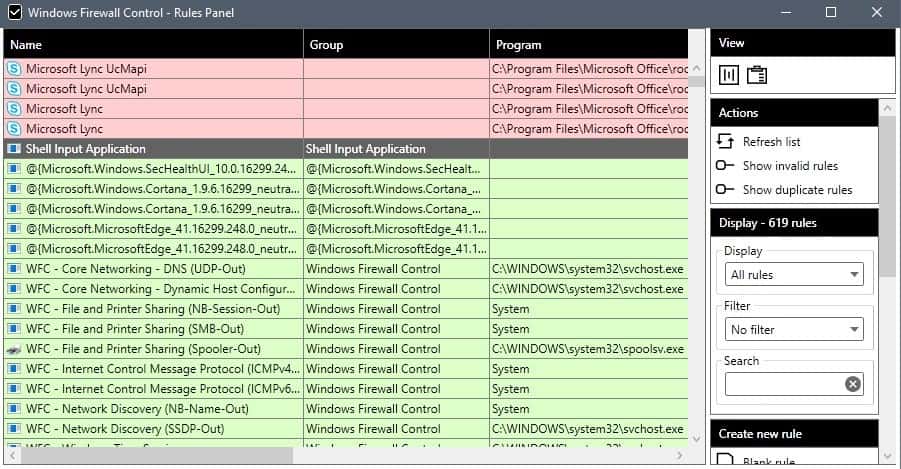Click the Blank rule page icon
This screenshot has height=469, width=901.
point(725,459)
